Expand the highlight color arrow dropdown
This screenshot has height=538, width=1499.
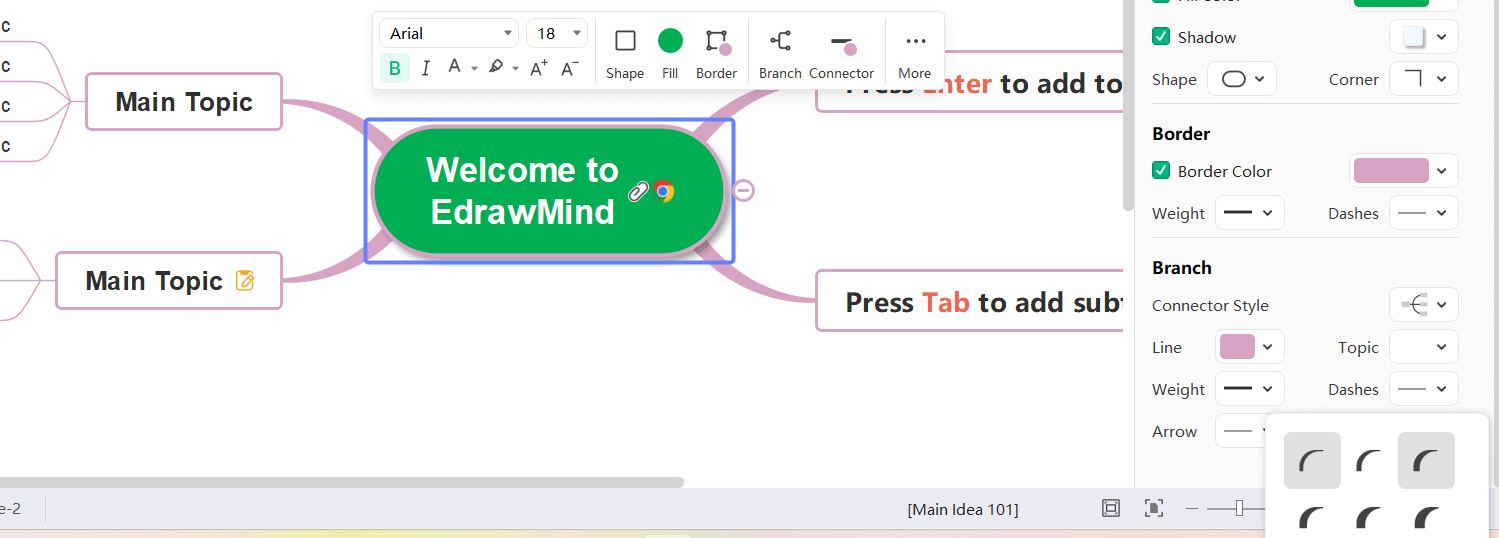point(515,68)
